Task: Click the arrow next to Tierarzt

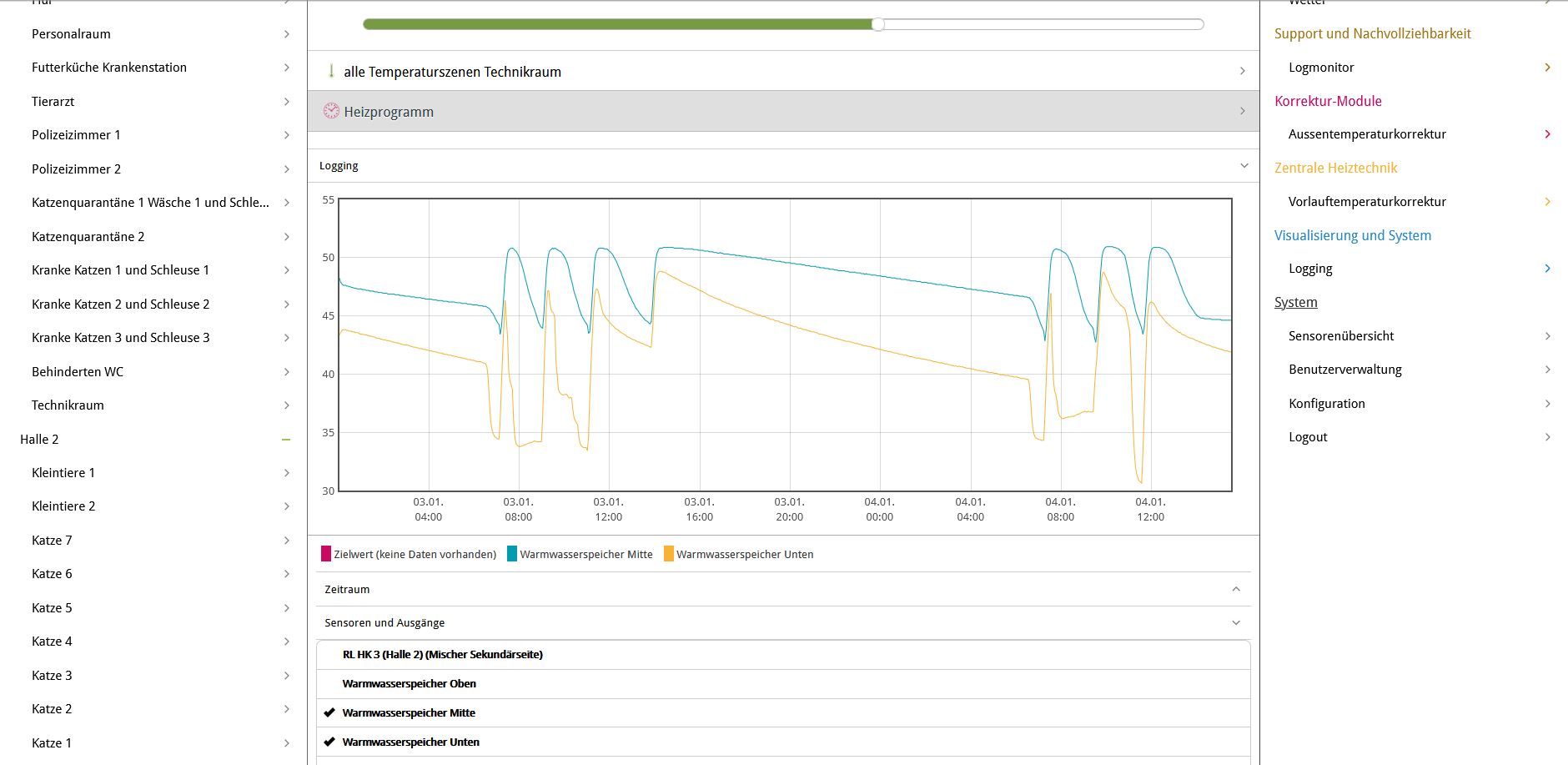Action: [286, 101]
